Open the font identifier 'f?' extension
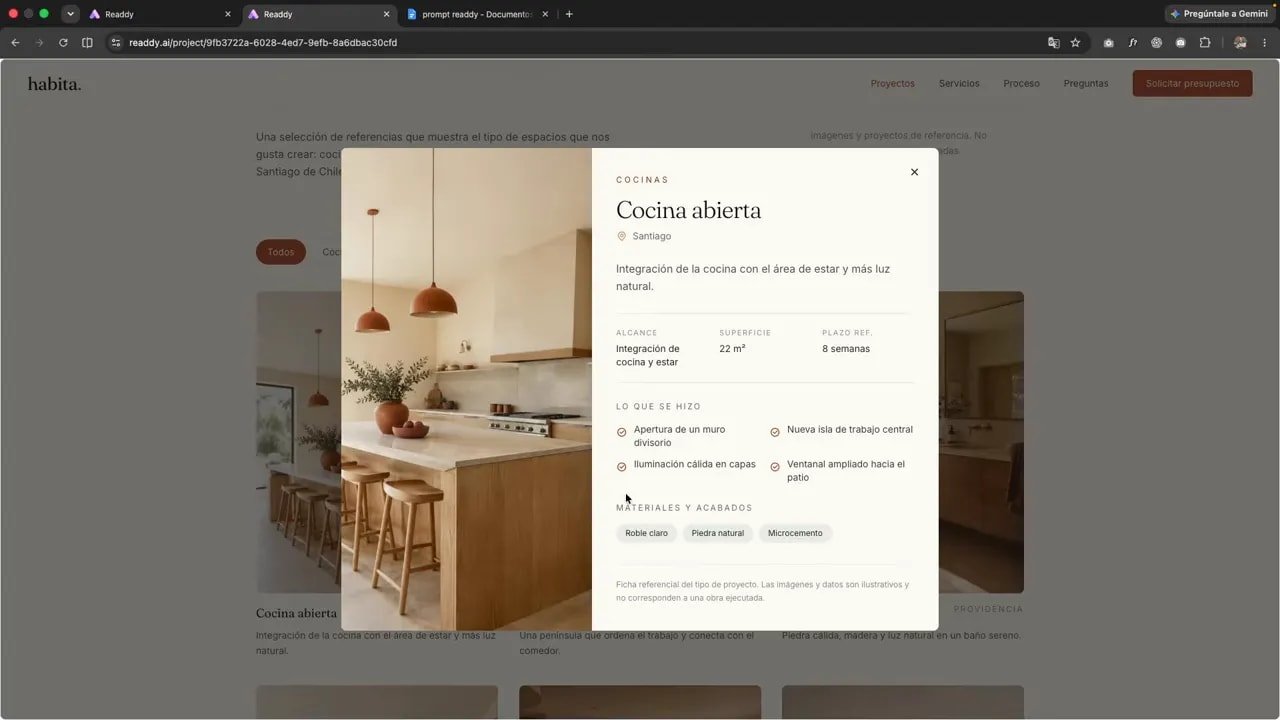This screenshot has height=720, width=1280. tap(1133, 43)
